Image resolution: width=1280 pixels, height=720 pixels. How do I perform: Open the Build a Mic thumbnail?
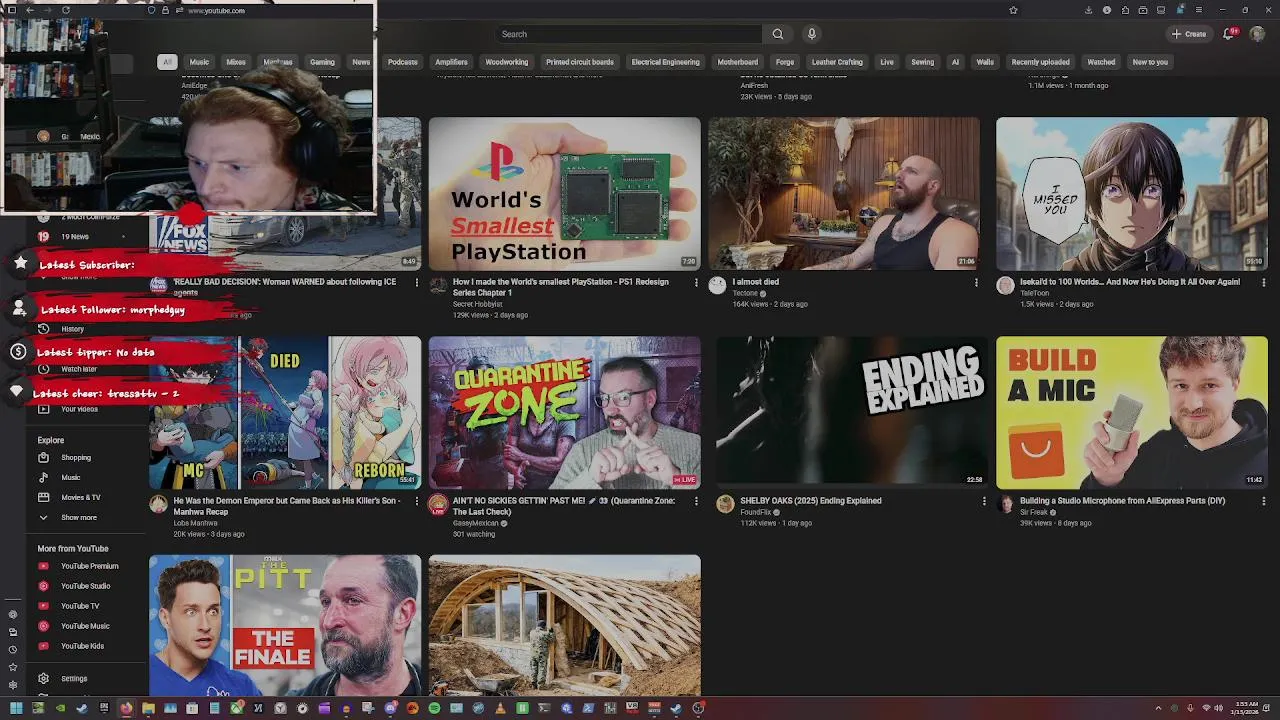point(1132,412)
